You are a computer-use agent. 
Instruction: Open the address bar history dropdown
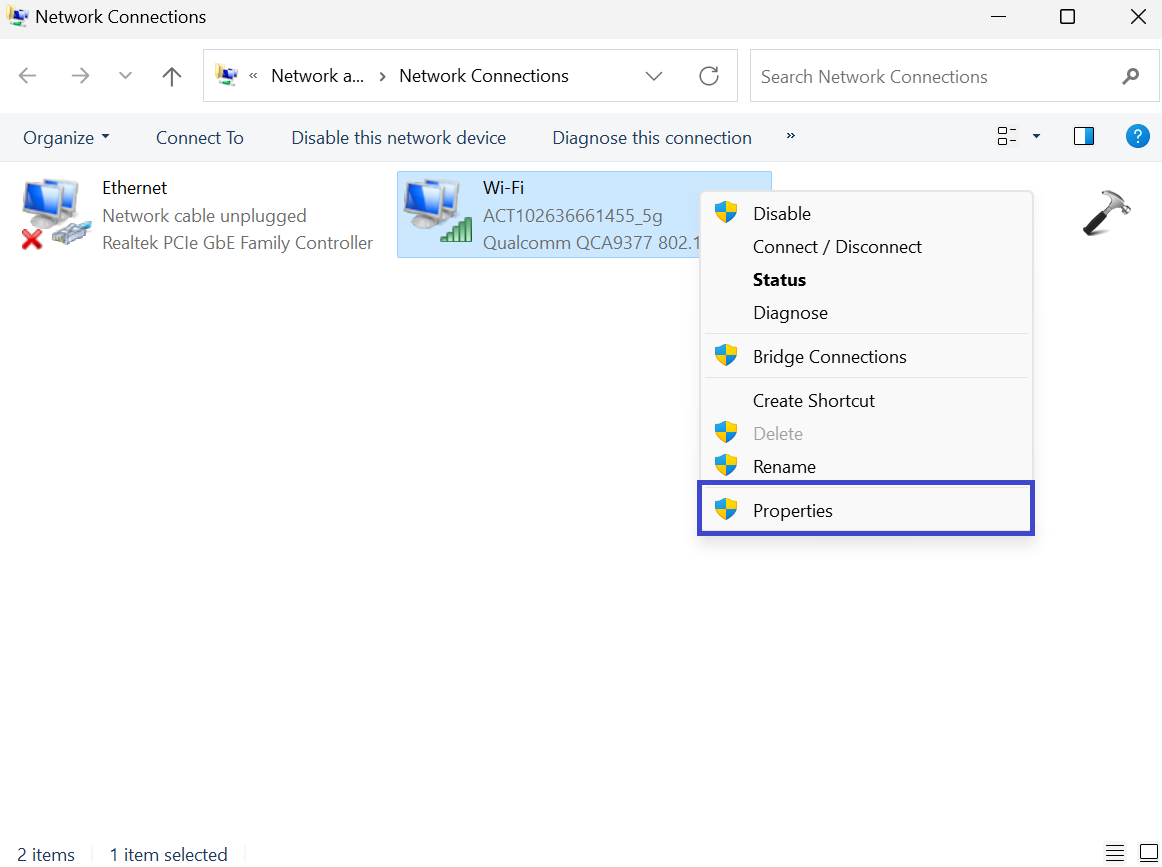(x=654, y=76)
